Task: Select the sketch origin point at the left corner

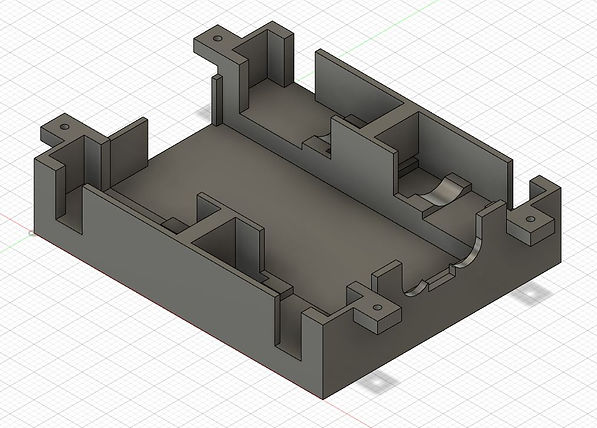Action: [x=32, y=233]
